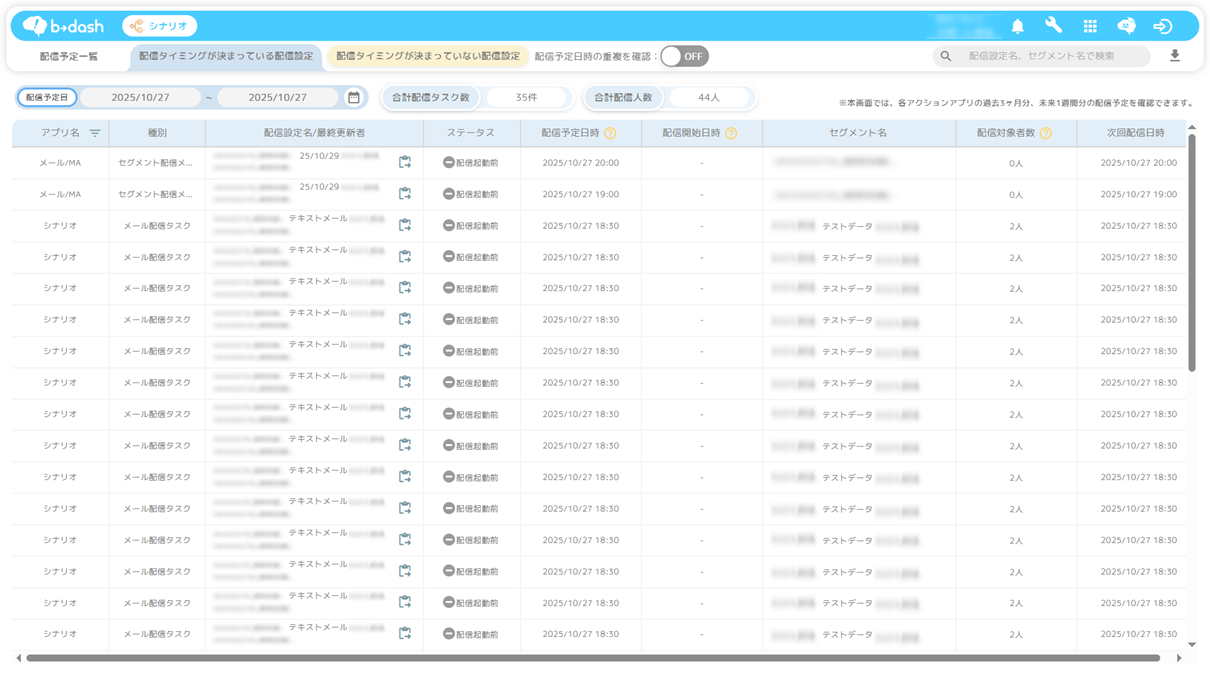This screenshot has height=680, width=1210.
Task: Click the logout arrow icon
Action: point(1162,26)
